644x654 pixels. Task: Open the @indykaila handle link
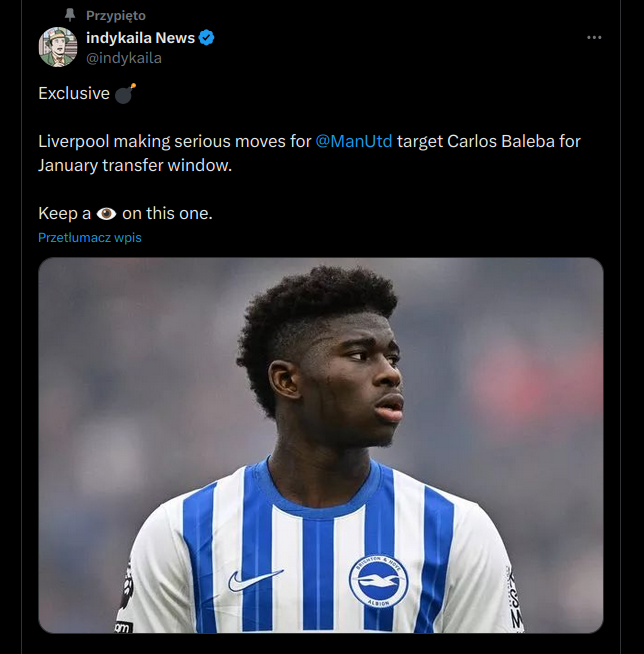(x=124, y=58)
